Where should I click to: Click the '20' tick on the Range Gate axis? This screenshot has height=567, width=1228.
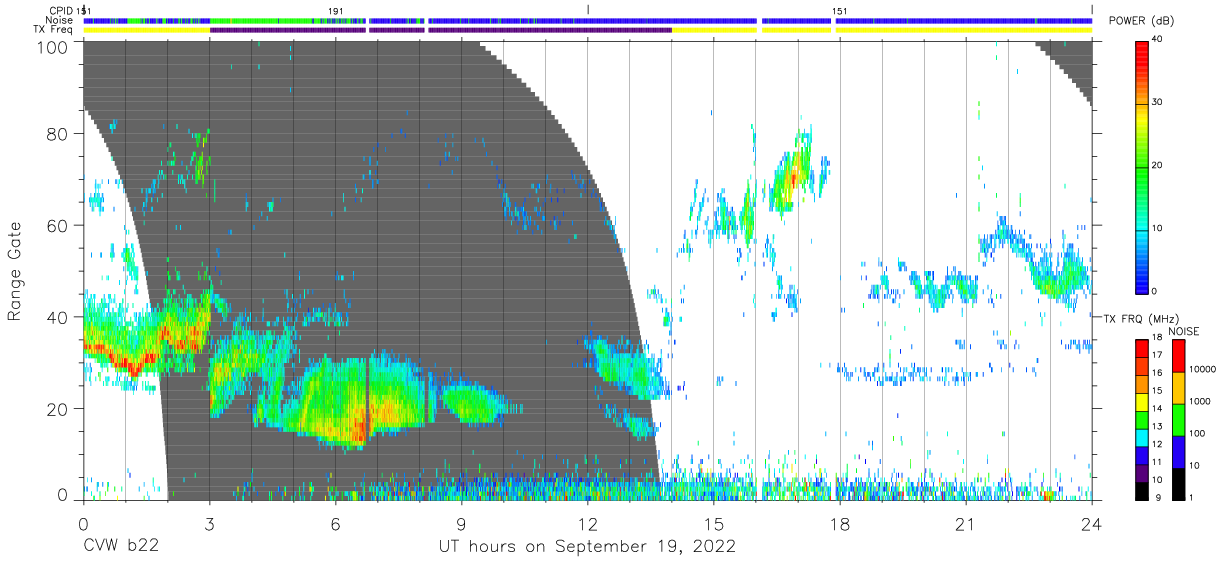point(58,407)
